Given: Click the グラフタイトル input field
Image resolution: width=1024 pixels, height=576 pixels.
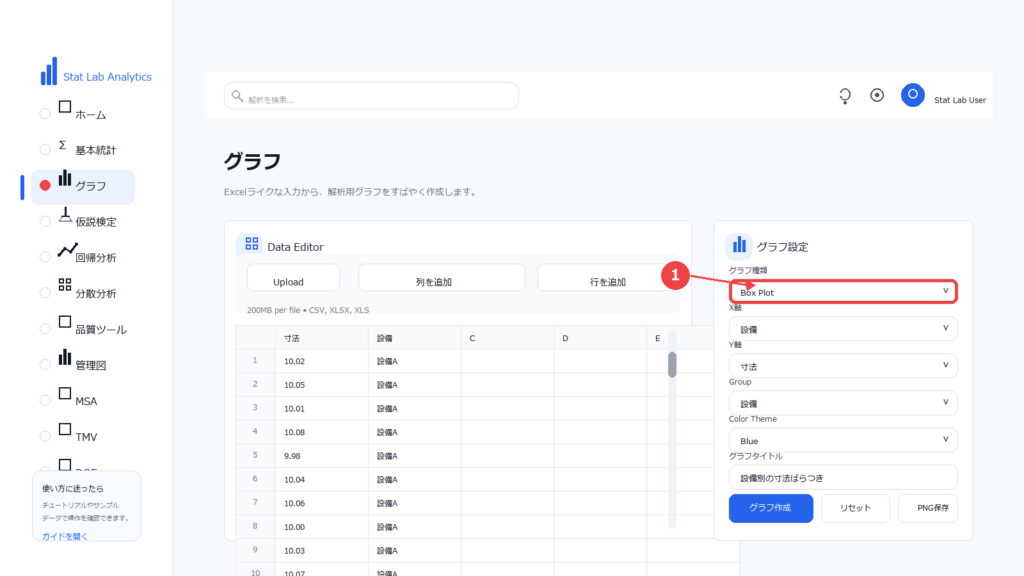Looking at the screenshot, I should coord(843,477).
